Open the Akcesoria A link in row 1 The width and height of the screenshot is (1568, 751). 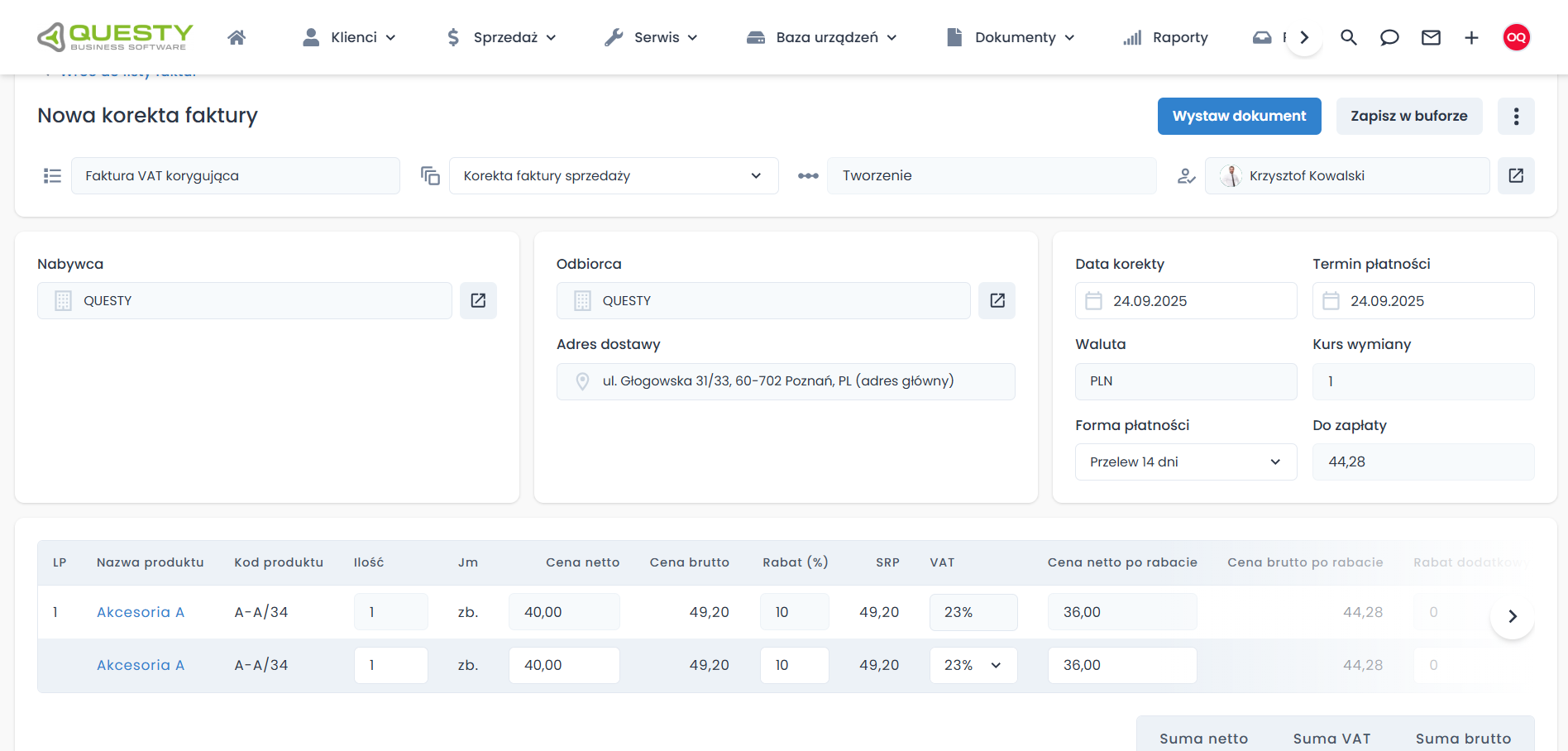click(x=141, y=612)
